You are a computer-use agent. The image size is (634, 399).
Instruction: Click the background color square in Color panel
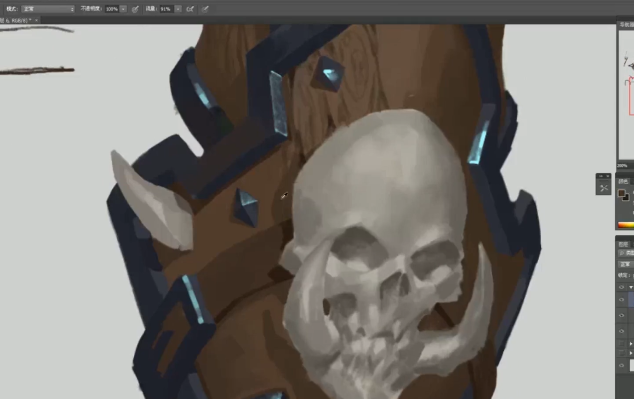626,197
